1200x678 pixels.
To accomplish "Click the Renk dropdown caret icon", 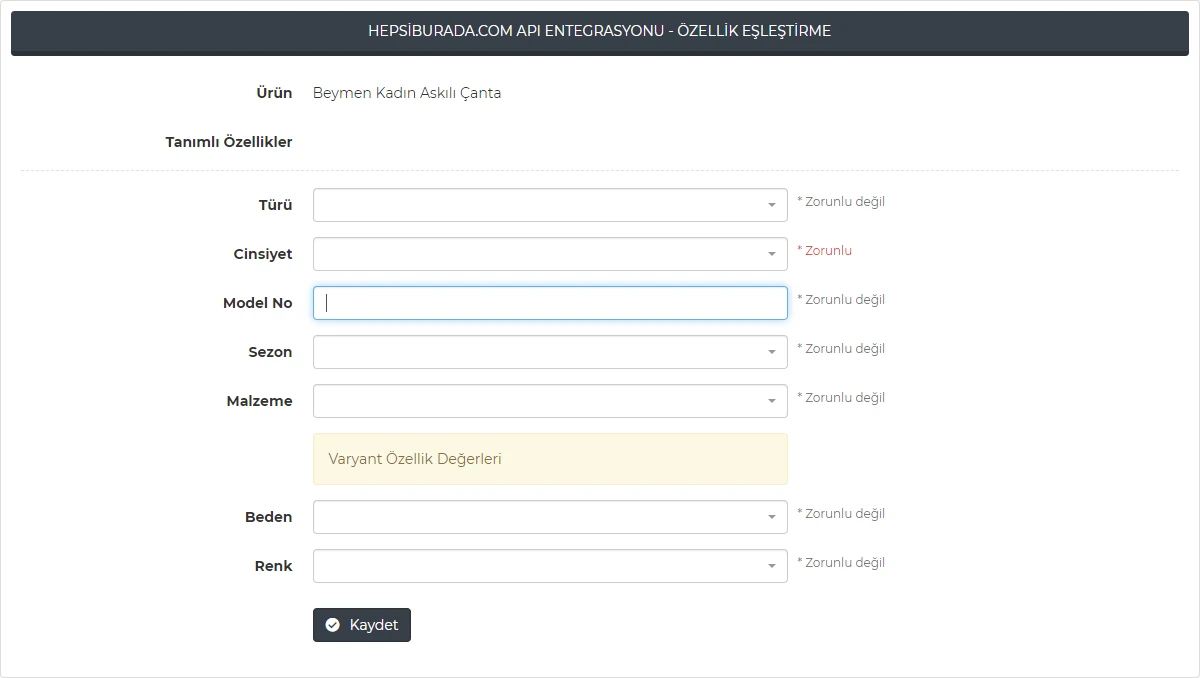I will [x=771, y=566].
